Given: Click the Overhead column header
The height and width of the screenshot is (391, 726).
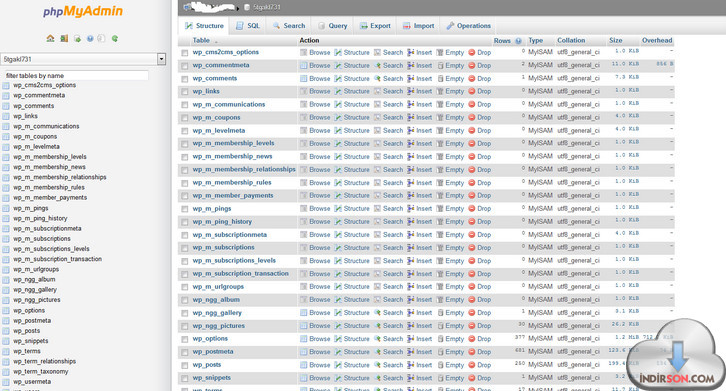Looking at the screenshot, I should click(657, 40).
